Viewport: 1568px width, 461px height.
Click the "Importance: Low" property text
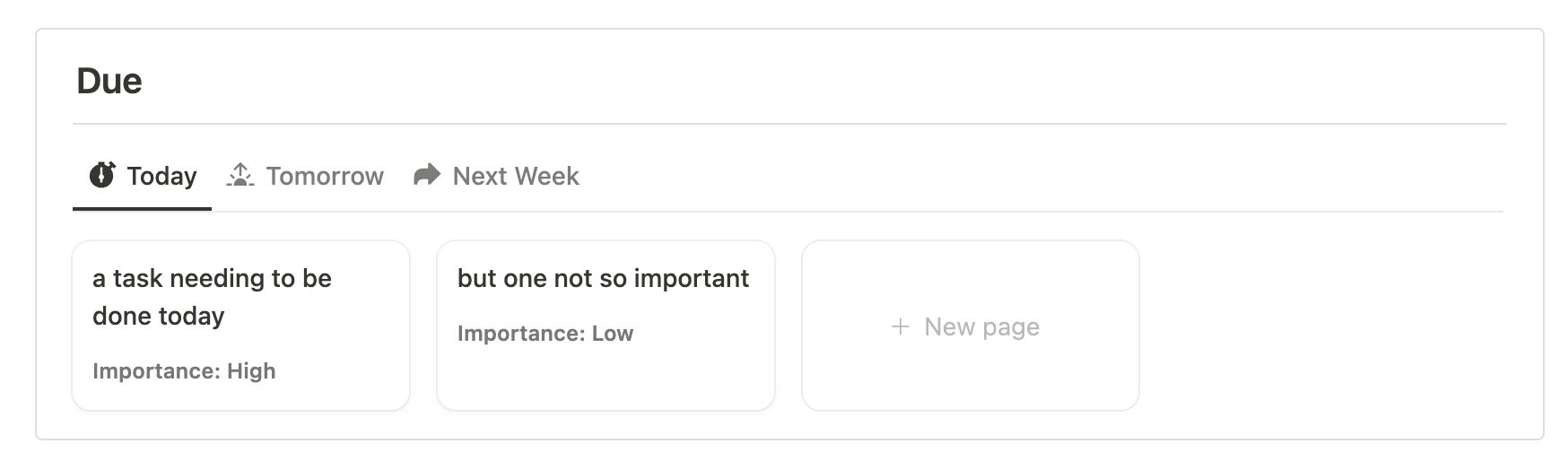[545, 334]
